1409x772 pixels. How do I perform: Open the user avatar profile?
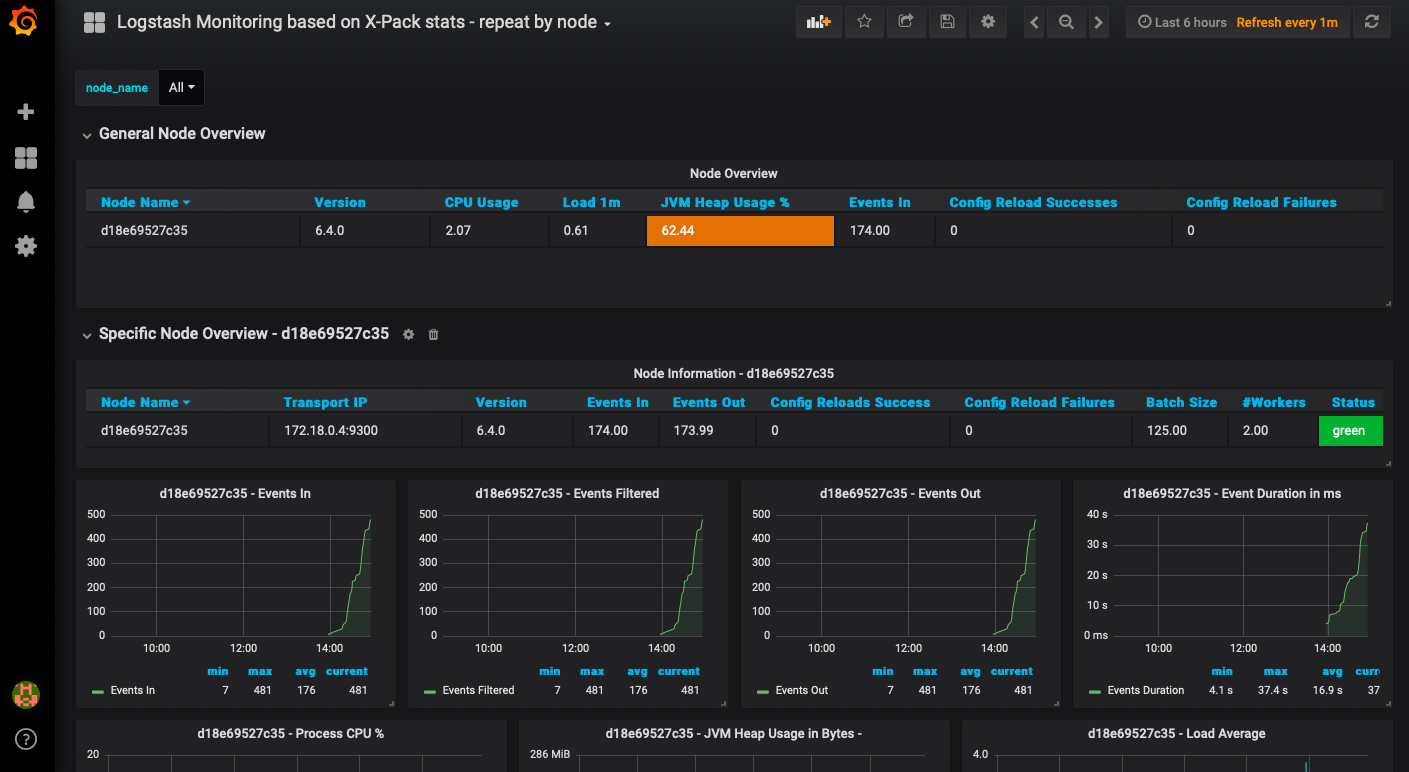pos(26,694)
